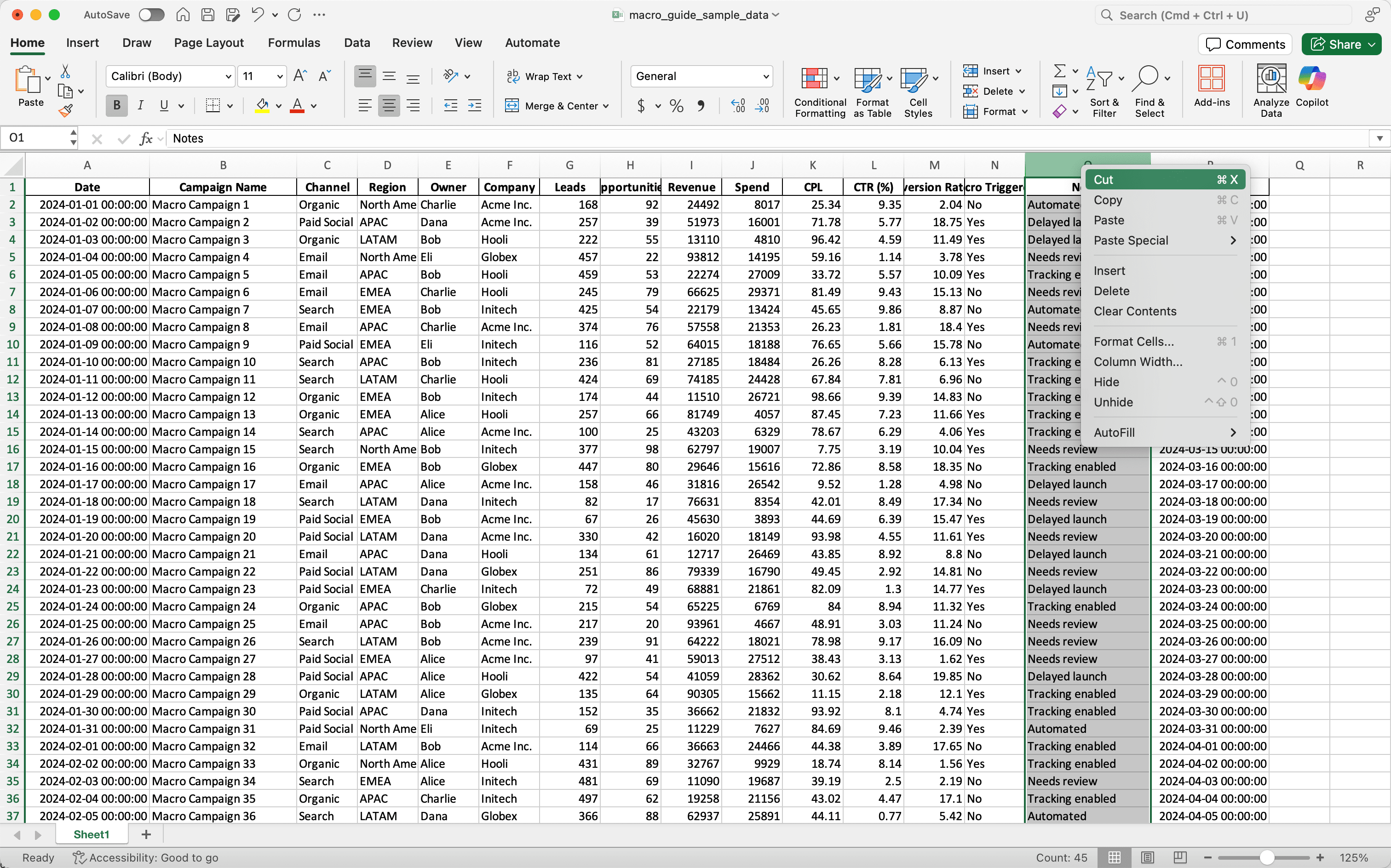Click the Save icon in title bar
1391x868 pixels.
tap(208, 15)
